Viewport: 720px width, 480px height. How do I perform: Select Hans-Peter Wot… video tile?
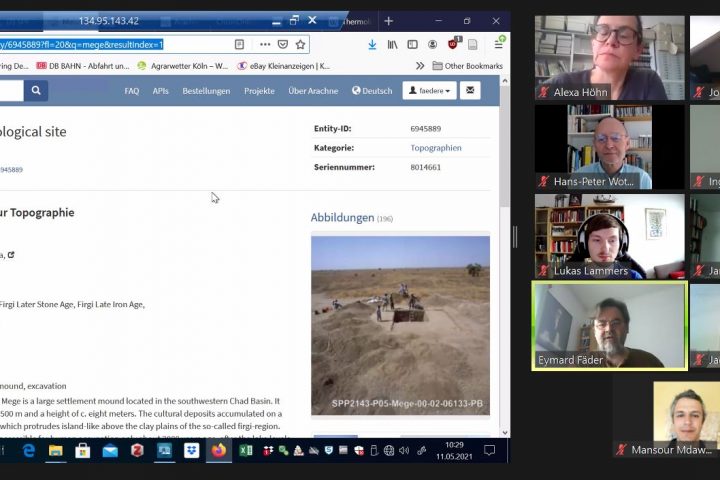pyautogui.click(x=609, y=147)
